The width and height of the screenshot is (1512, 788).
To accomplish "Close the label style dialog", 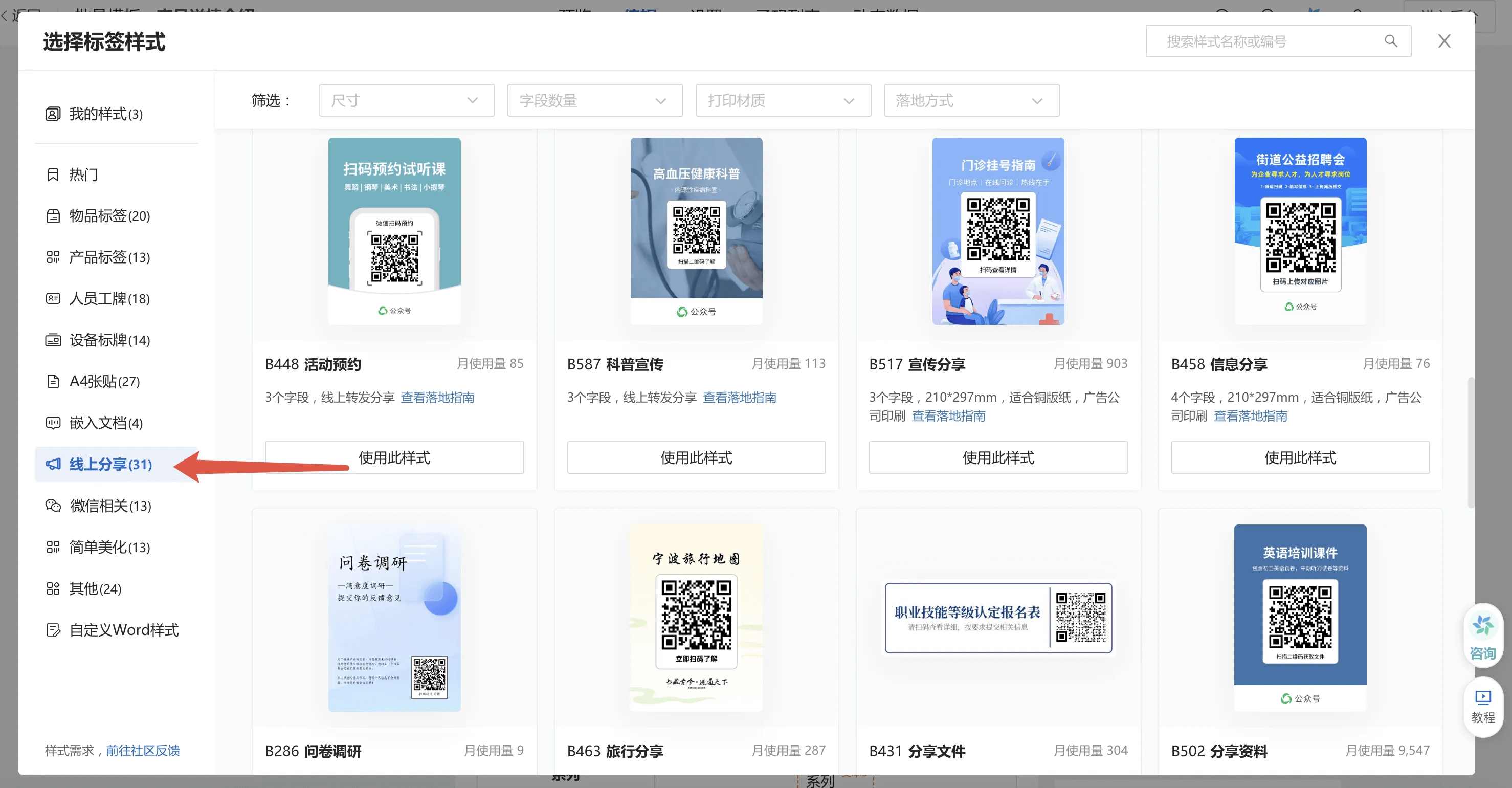I will [1444, 41].
